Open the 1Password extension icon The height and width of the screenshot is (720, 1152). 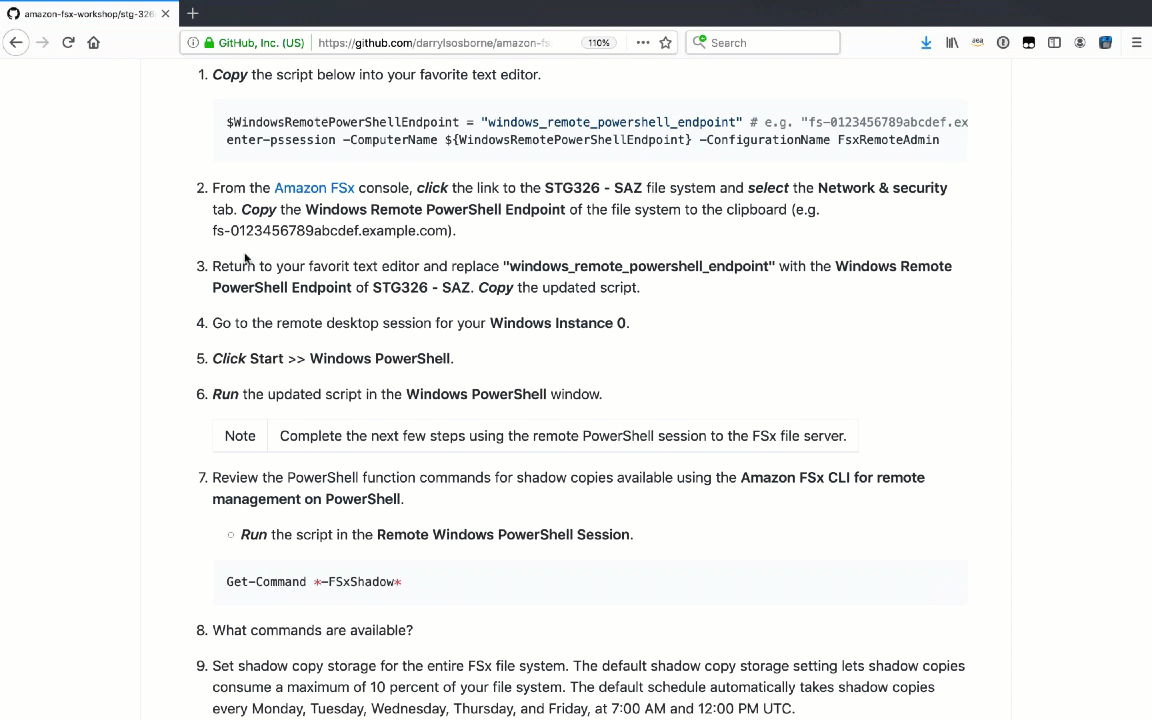(1003, 43)
